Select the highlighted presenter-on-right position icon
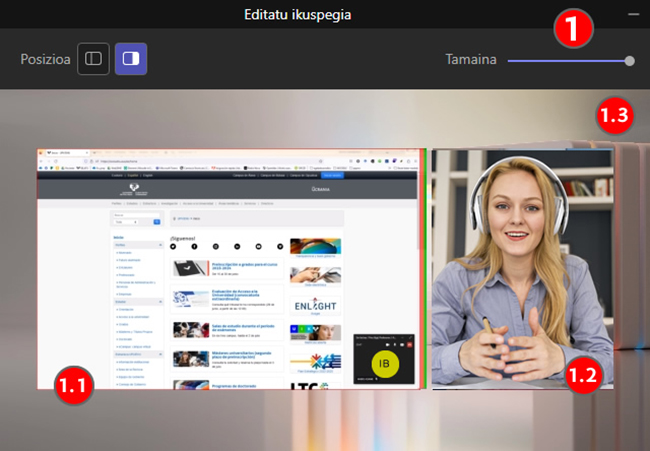The image size is (650, 451). [x=131, y=59]
